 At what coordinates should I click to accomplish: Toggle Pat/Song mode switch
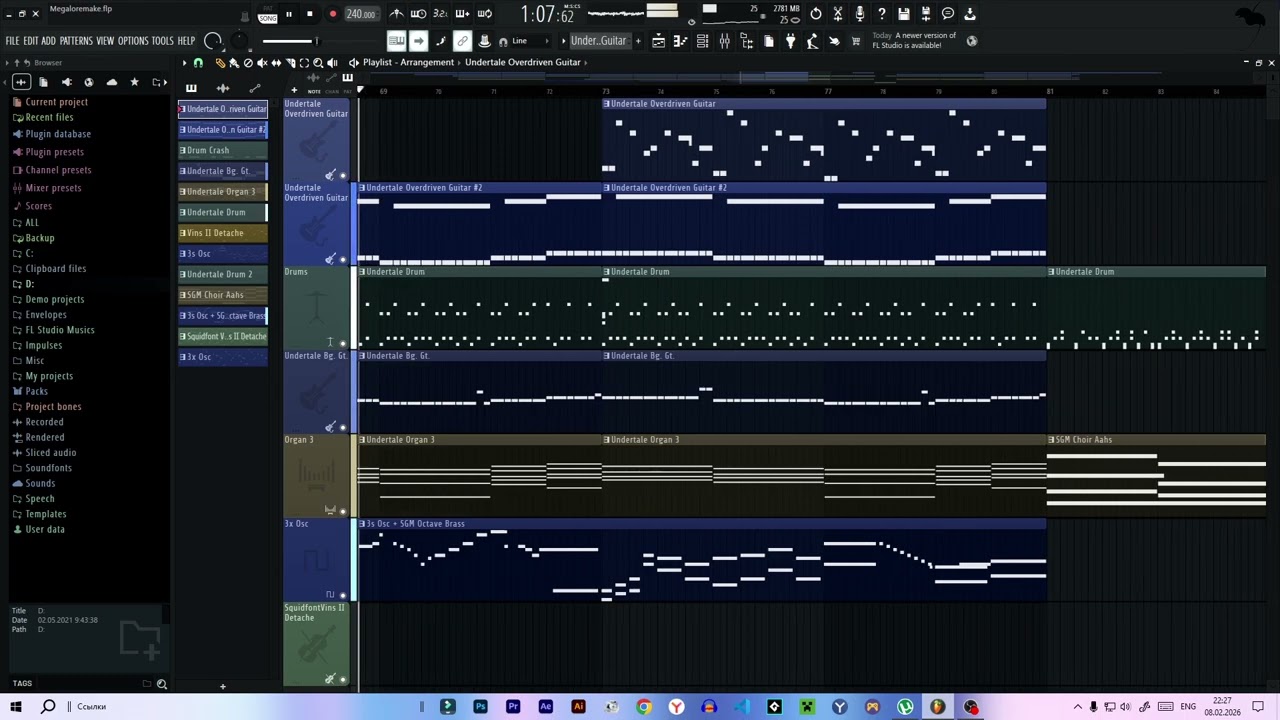(x=268, y=14)
